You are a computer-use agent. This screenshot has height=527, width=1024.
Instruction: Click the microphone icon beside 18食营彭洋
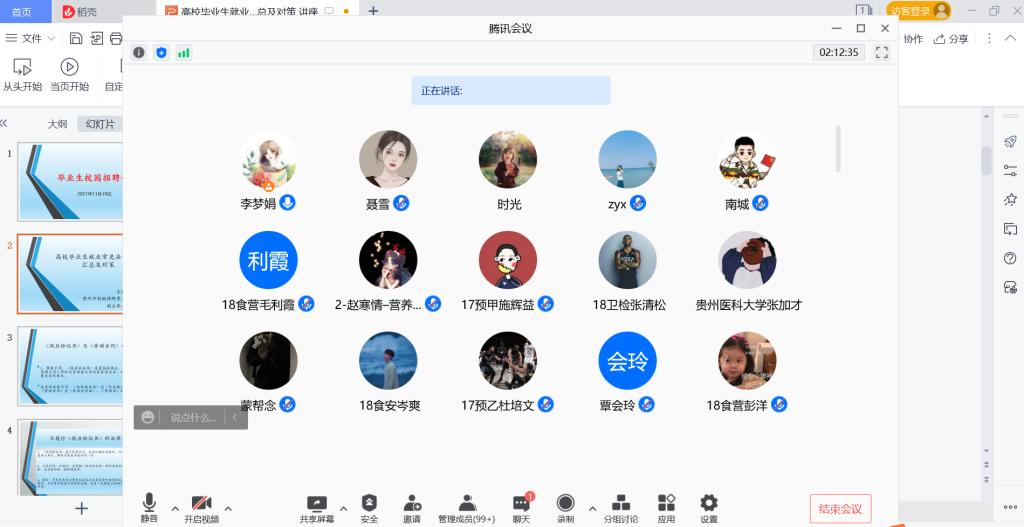pos(778,404)
